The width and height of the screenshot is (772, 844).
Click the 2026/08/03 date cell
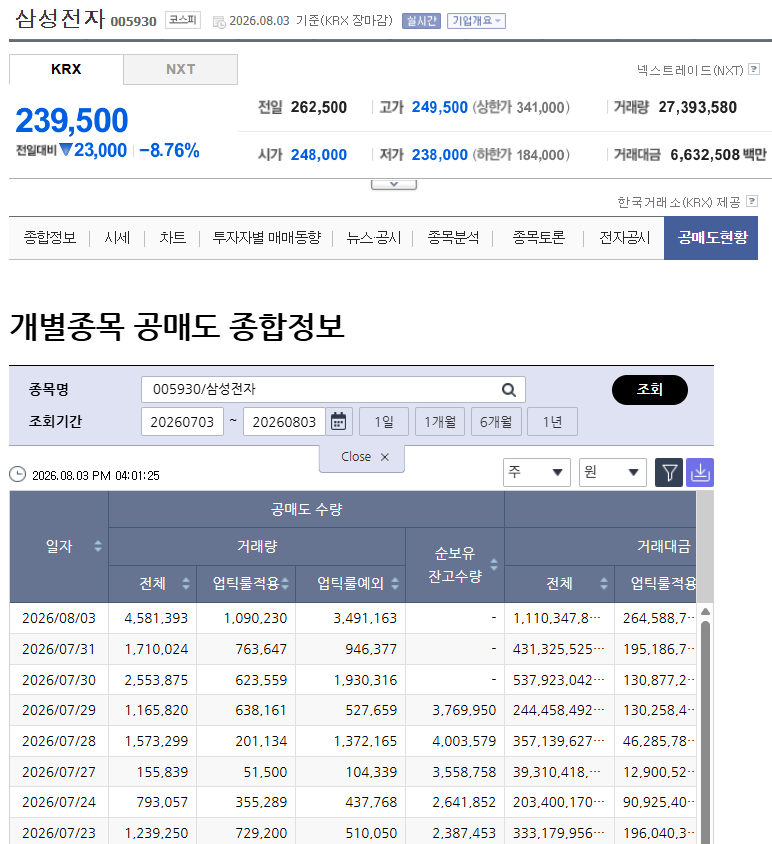coord(59,618)
